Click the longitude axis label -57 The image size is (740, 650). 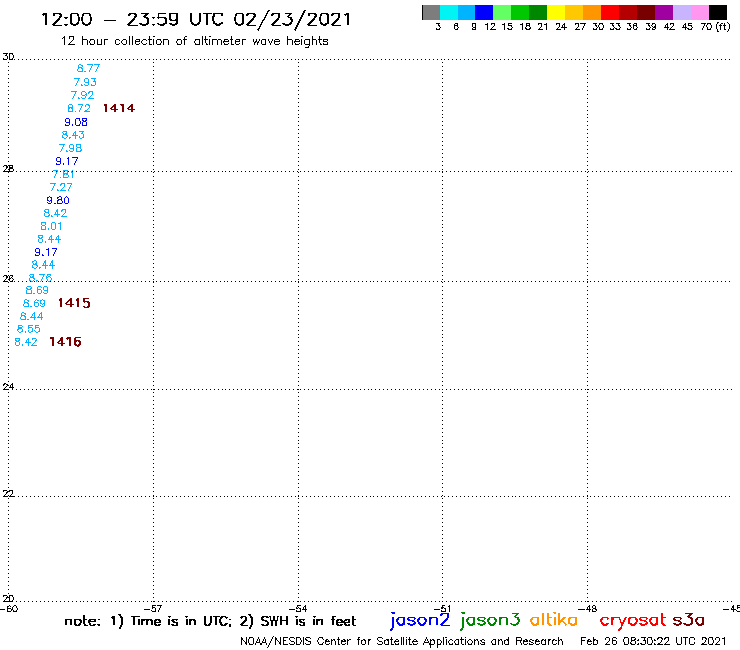153,609
